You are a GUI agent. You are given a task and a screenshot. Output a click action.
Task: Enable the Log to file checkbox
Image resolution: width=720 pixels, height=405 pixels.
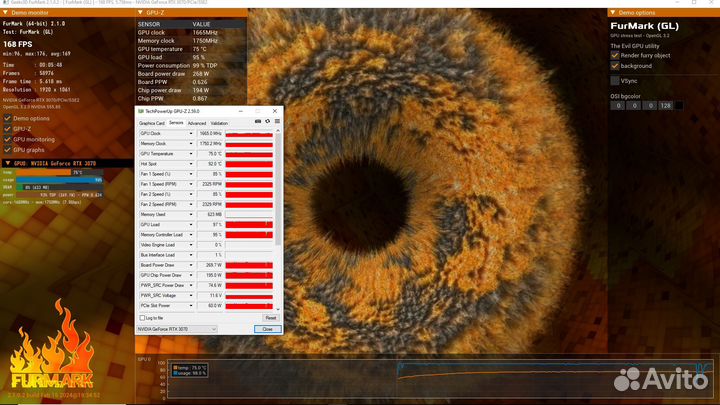click(x=142, y=318)
